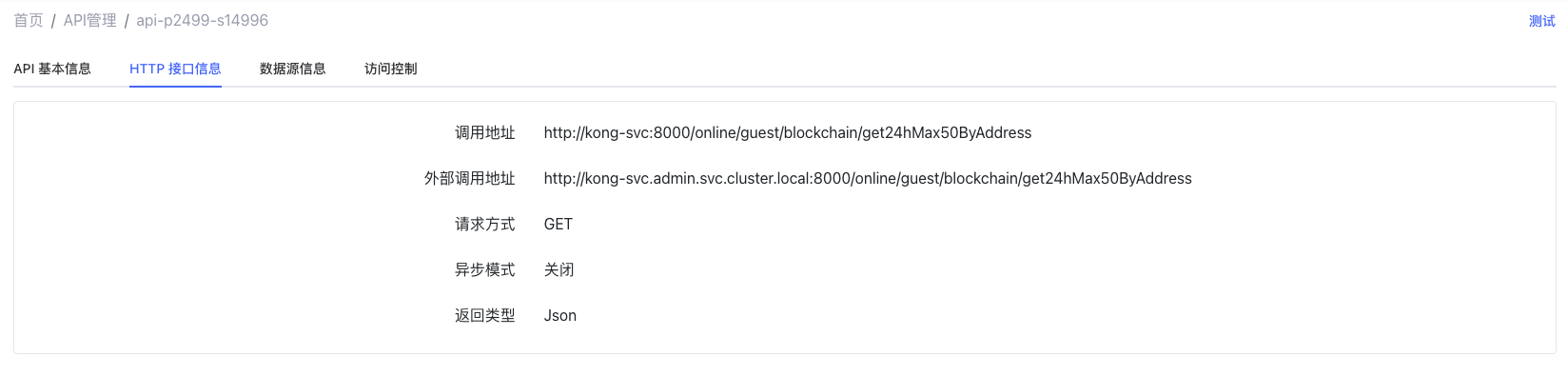Click the 外部调用地址 field label
1568x376 pixels.
click(x=470, y=178)
